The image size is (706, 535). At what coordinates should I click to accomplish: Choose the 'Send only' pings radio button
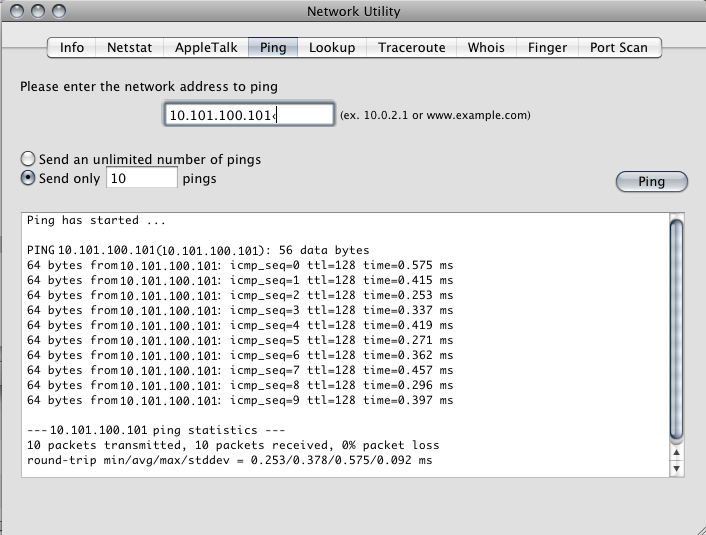point(28,178)
